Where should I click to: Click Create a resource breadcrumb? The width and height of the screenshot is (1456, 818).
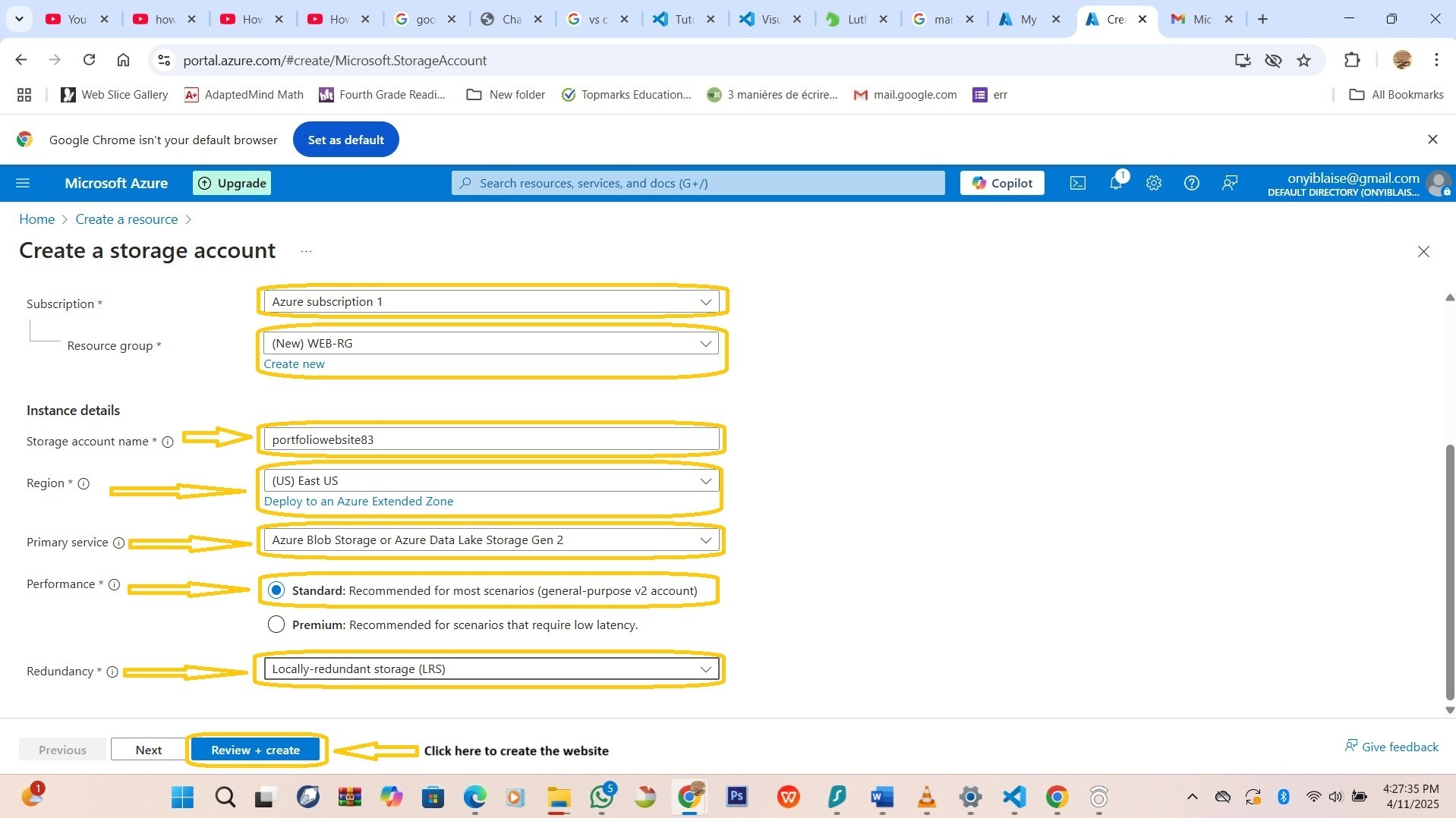click(127, 219)
